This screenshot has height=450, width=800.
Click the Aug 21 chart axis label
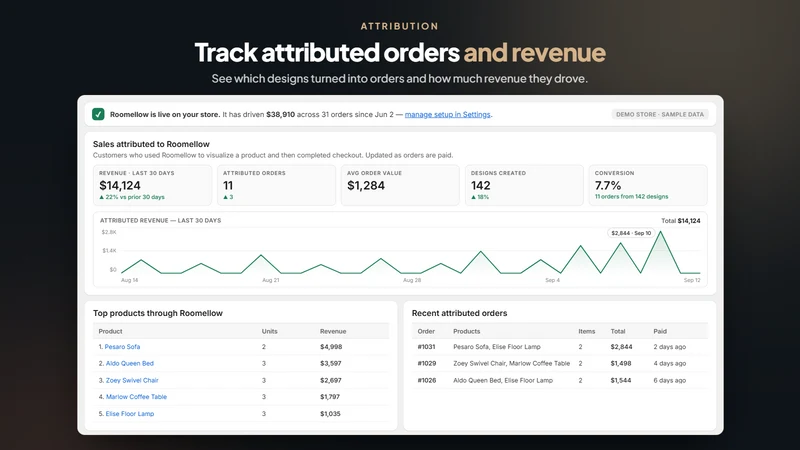click(x=270, y=280)
